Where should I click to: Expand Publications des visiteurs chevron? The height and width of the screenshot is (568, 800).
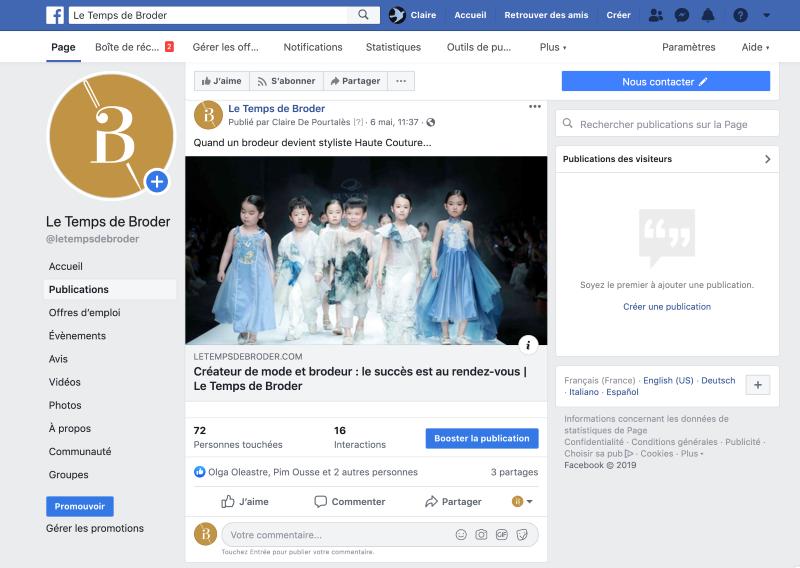768,159
